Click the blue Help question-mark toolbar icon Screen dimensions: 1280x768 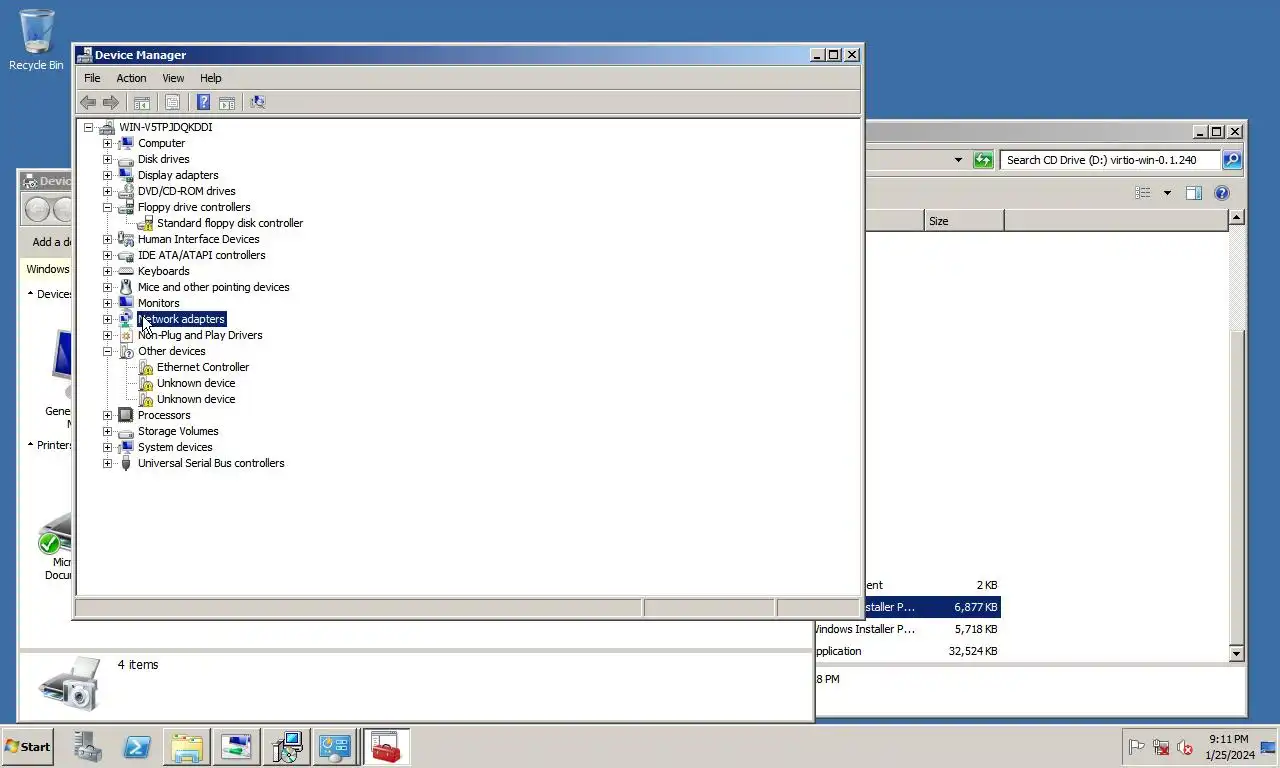point(203,102)
